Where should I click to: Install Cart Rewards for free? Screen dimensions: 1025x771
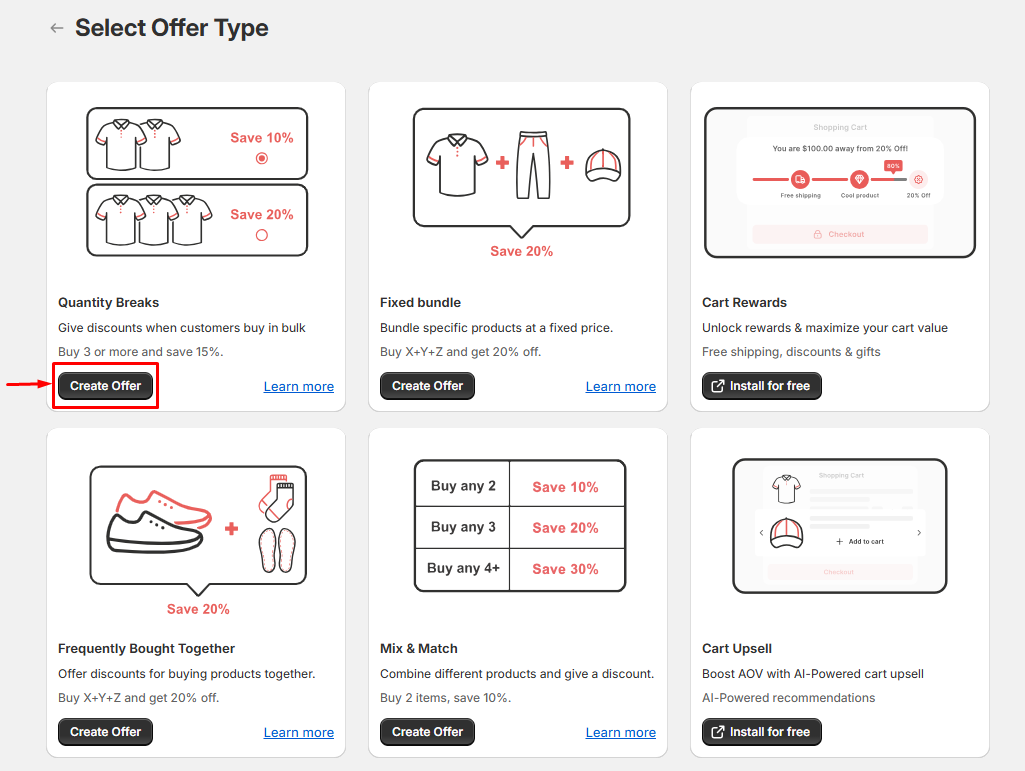[761, 386]
